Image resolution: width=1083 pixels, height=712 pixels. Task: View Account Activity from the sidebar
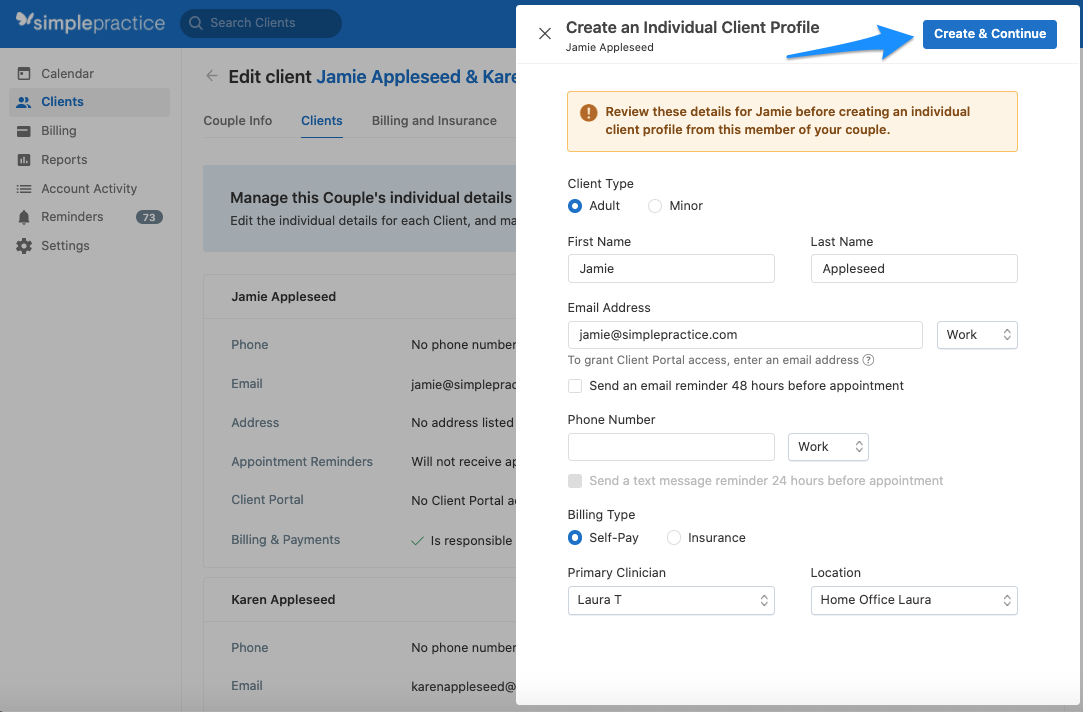[x=89, y=188]
